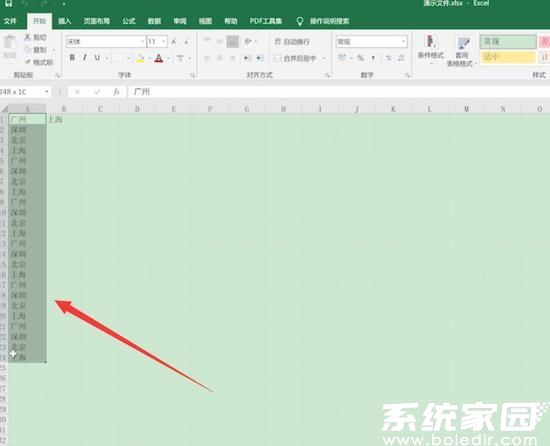
Task: Toggle Bold formatting button
Action: click(72, 58)
